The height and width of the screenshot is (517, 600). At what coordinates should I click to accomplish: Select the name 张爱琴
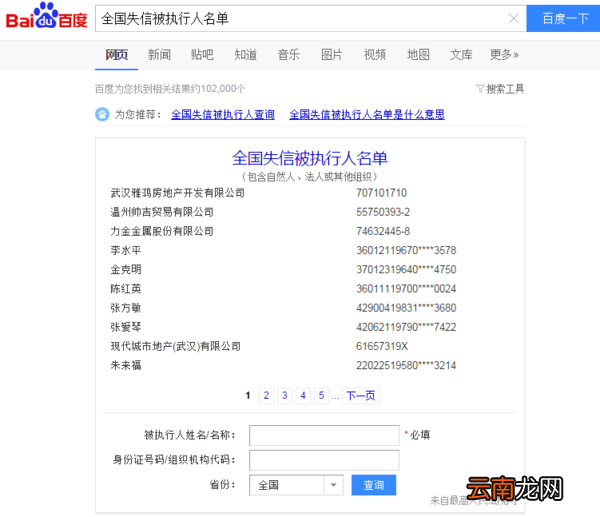126,327
